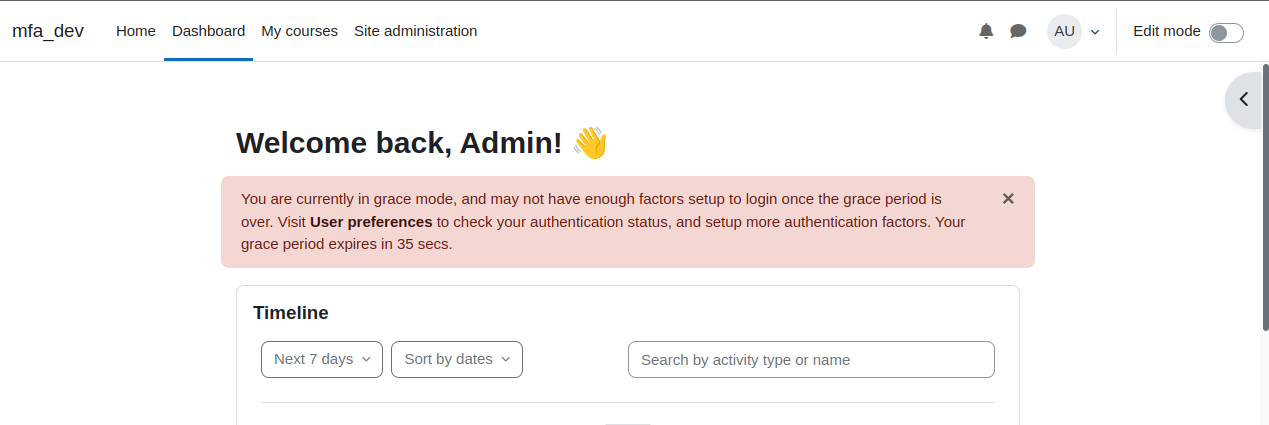Open the notifications bell icon
The image size is (1269, 425).
[986, 31]
